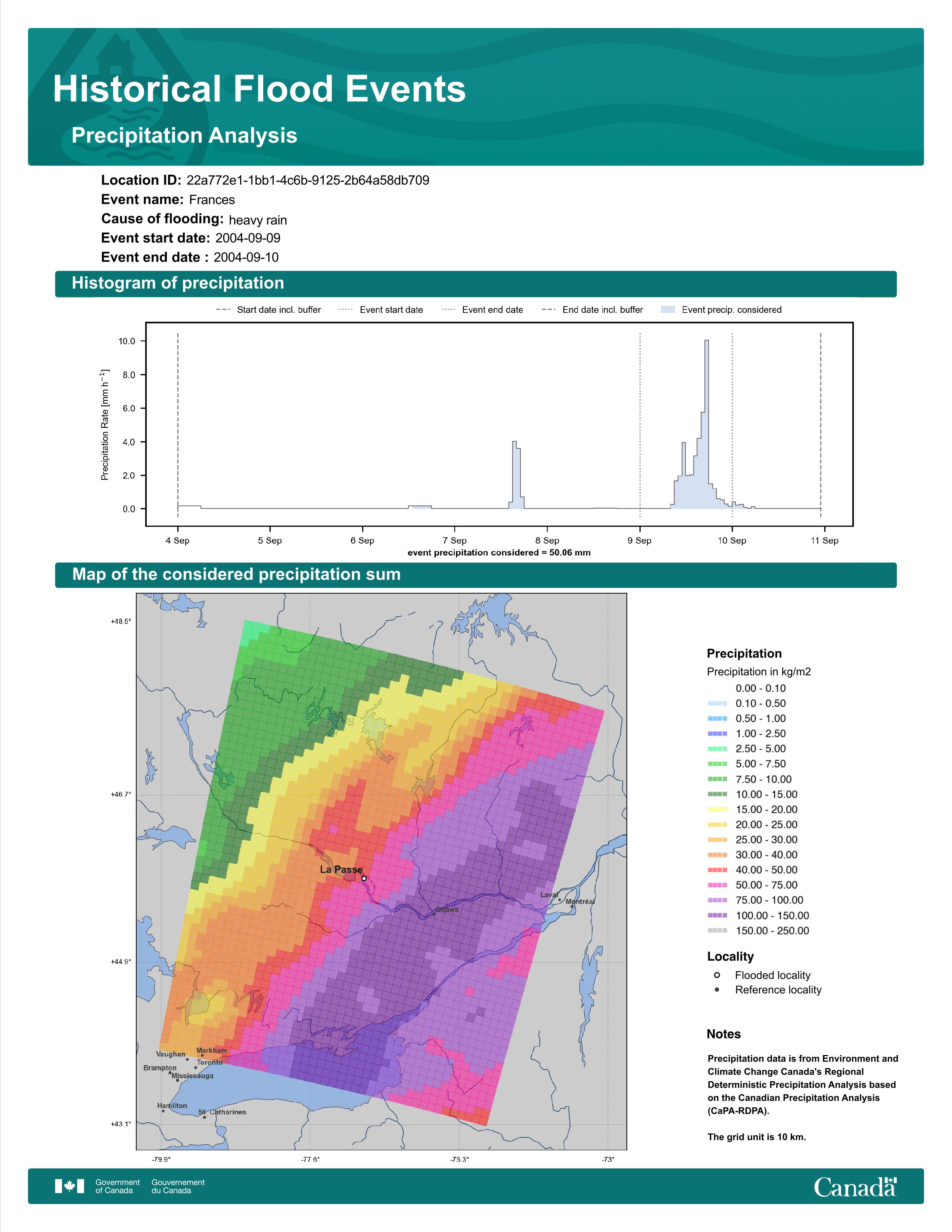Click the 4 Sep x-axis label

(178, 541)
